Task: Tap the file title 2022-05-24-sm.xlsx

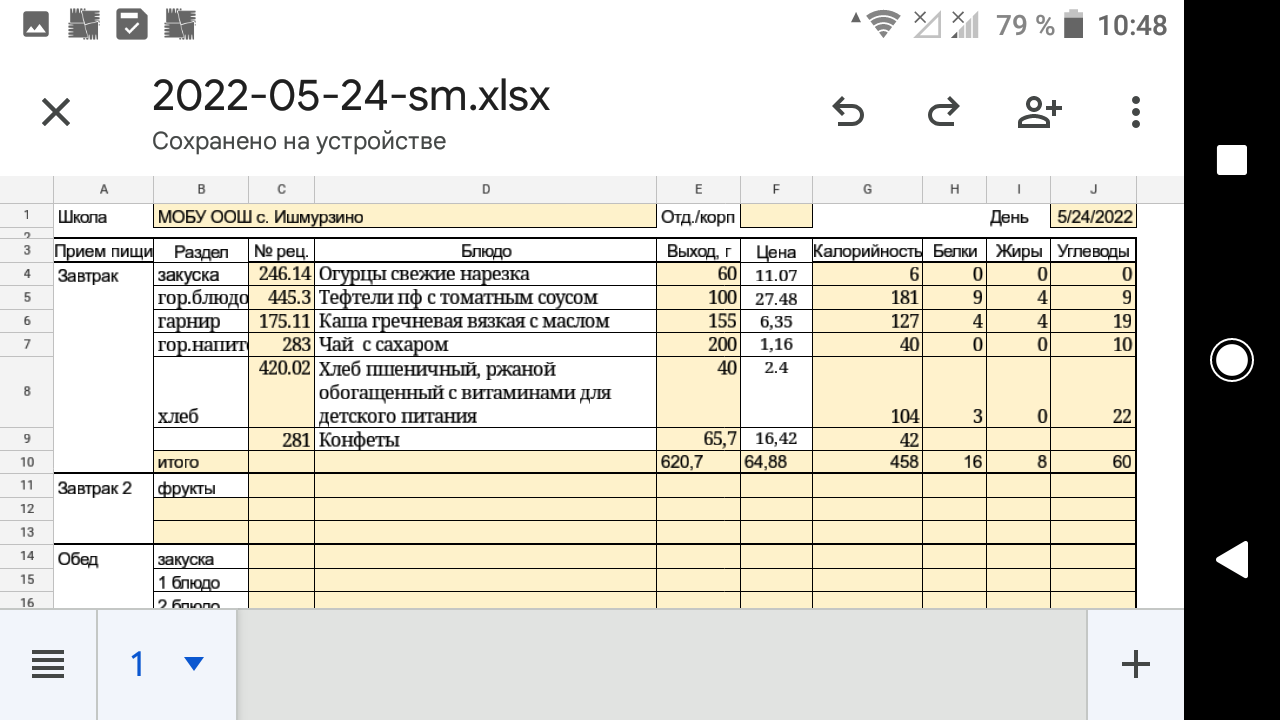Action: click(350, 97)
